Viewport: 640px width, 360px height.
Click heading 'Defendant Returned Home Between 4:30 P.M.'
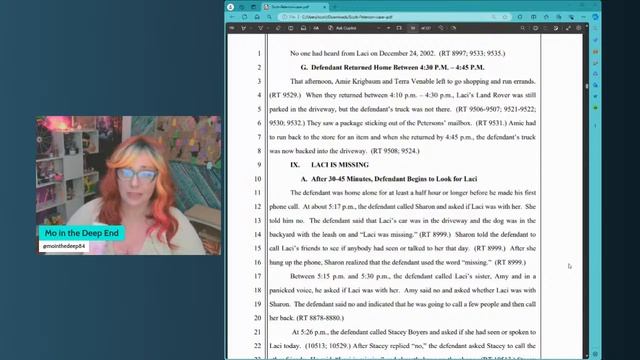coord(398,67)
